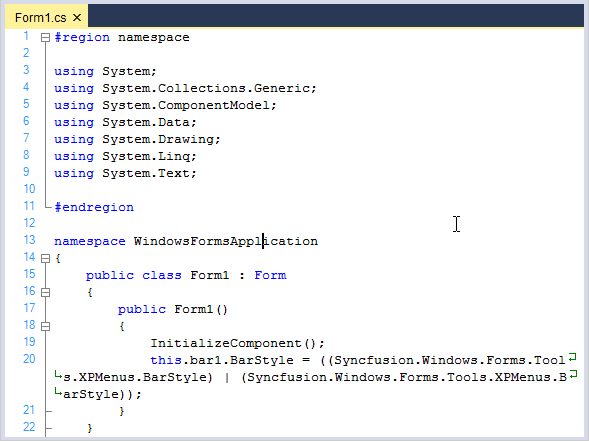Click the '#region' keyword on line 1
This screenshot has height=441, width=589.
click(x=82, y=38)
